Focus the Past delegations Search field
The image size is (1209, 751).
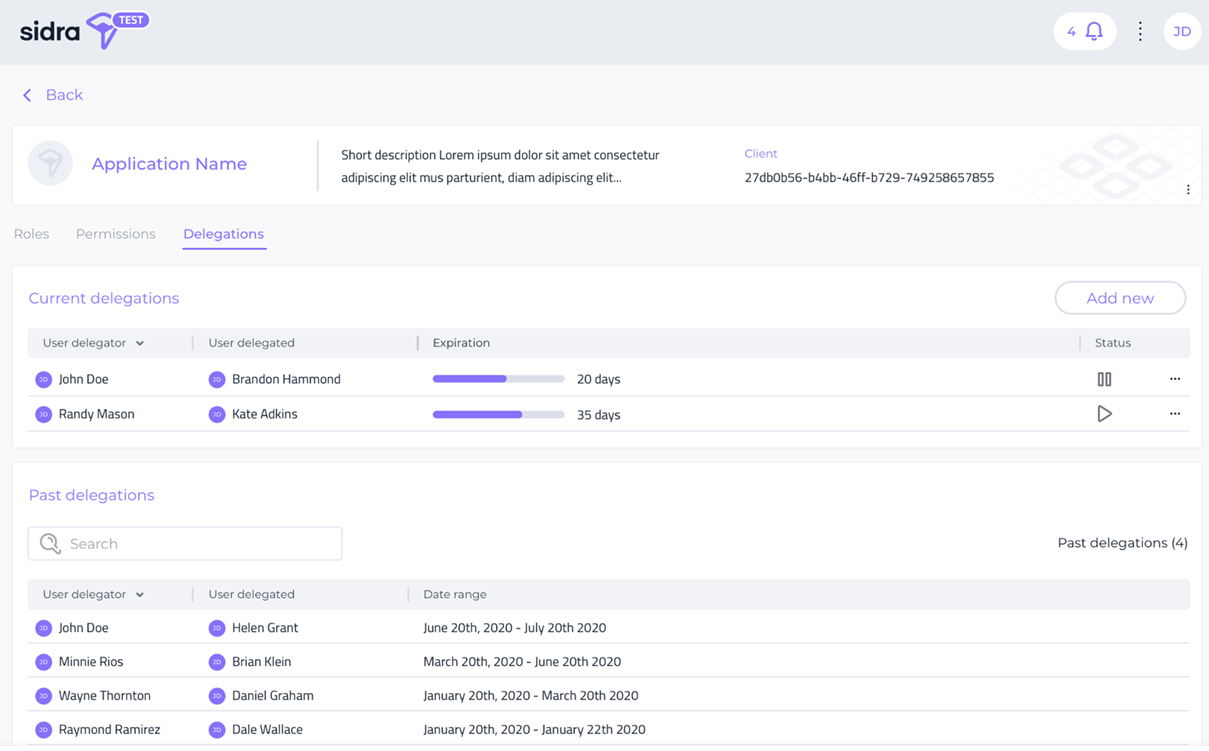[200, 544]
